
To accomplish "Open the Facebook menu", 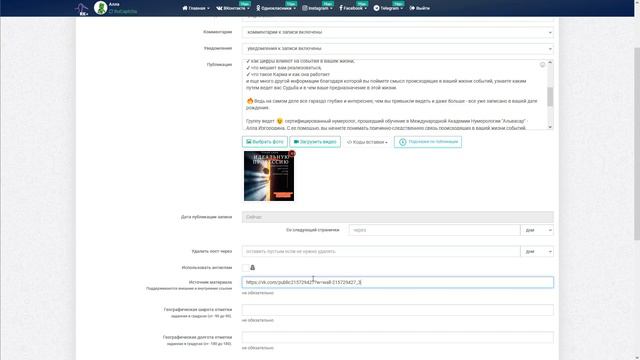I will coord(353,8).
